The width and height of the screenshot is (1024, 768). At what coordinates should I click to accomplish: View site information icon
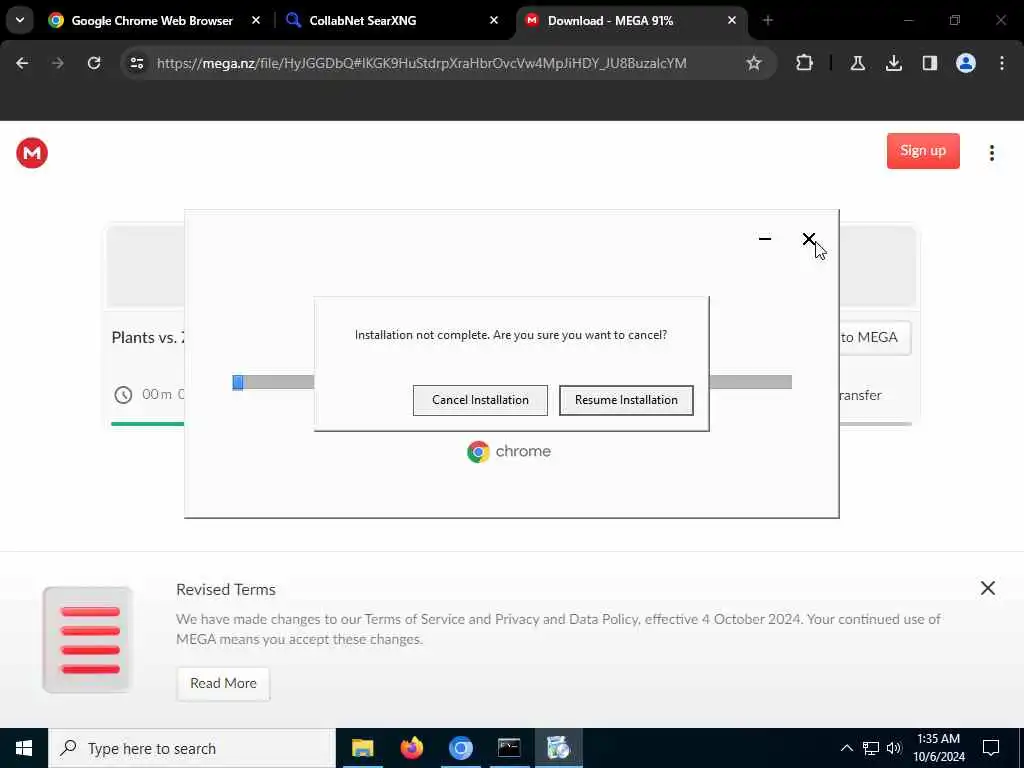click(x=136, y=63)
